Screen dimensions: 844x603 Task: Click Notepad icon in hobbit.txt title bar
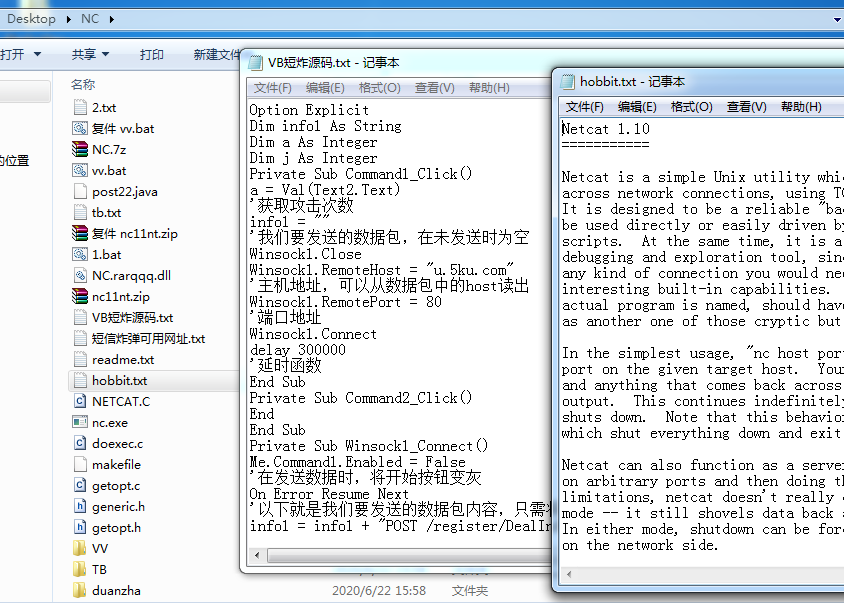tap(567, 81)
